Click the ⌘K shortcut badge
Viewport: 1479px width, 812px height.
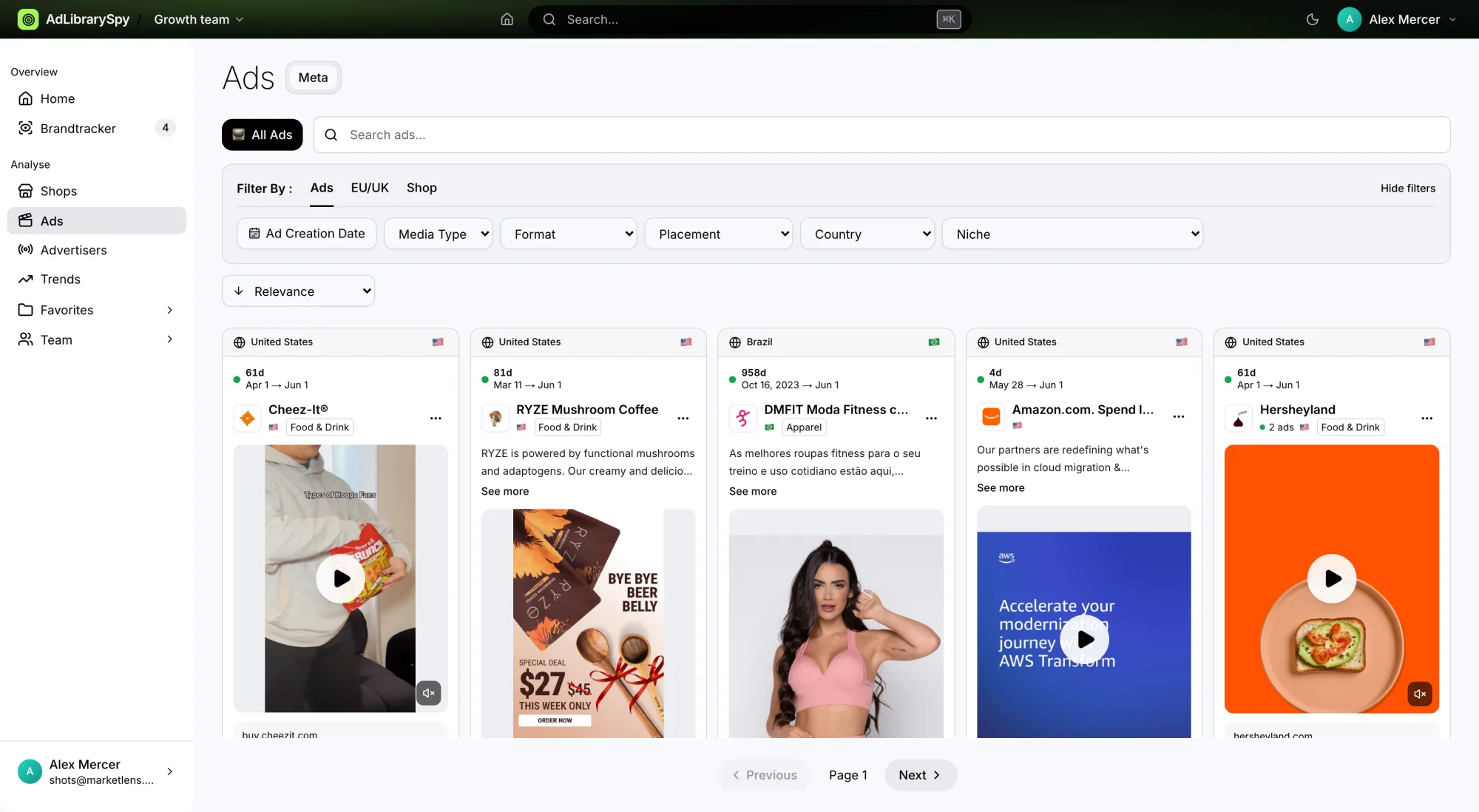[x=949, y=19]
